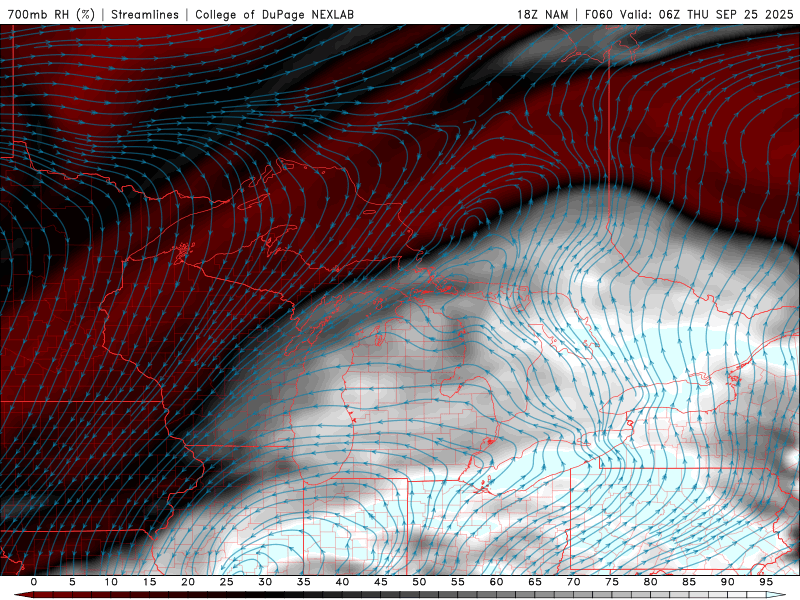Click the '85' tick label on the scale
This screenshot has height=600, width=800.
[689, 582]
